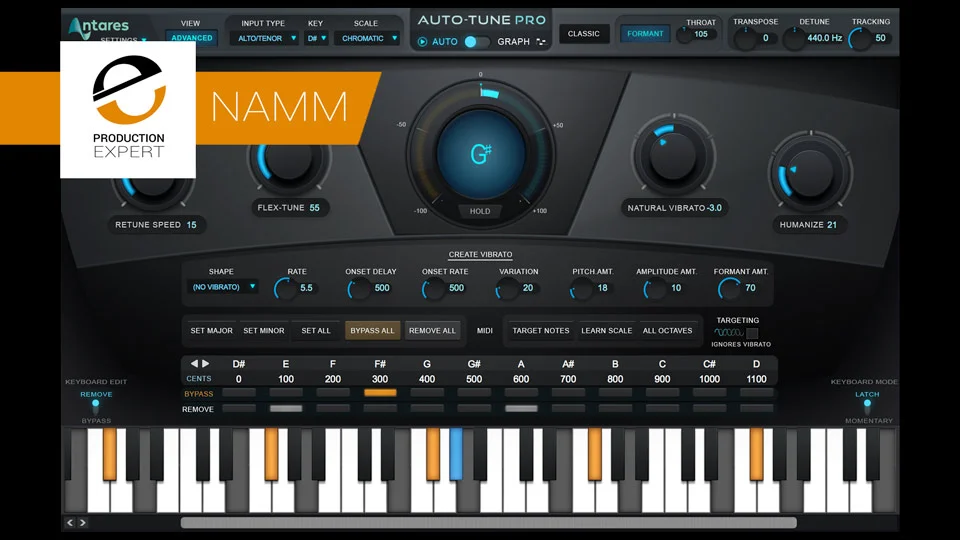Toggle the Targeting Ignores Vibrato checkbox
The height and width of the screenshot is (540, 960).
[752, 333]
